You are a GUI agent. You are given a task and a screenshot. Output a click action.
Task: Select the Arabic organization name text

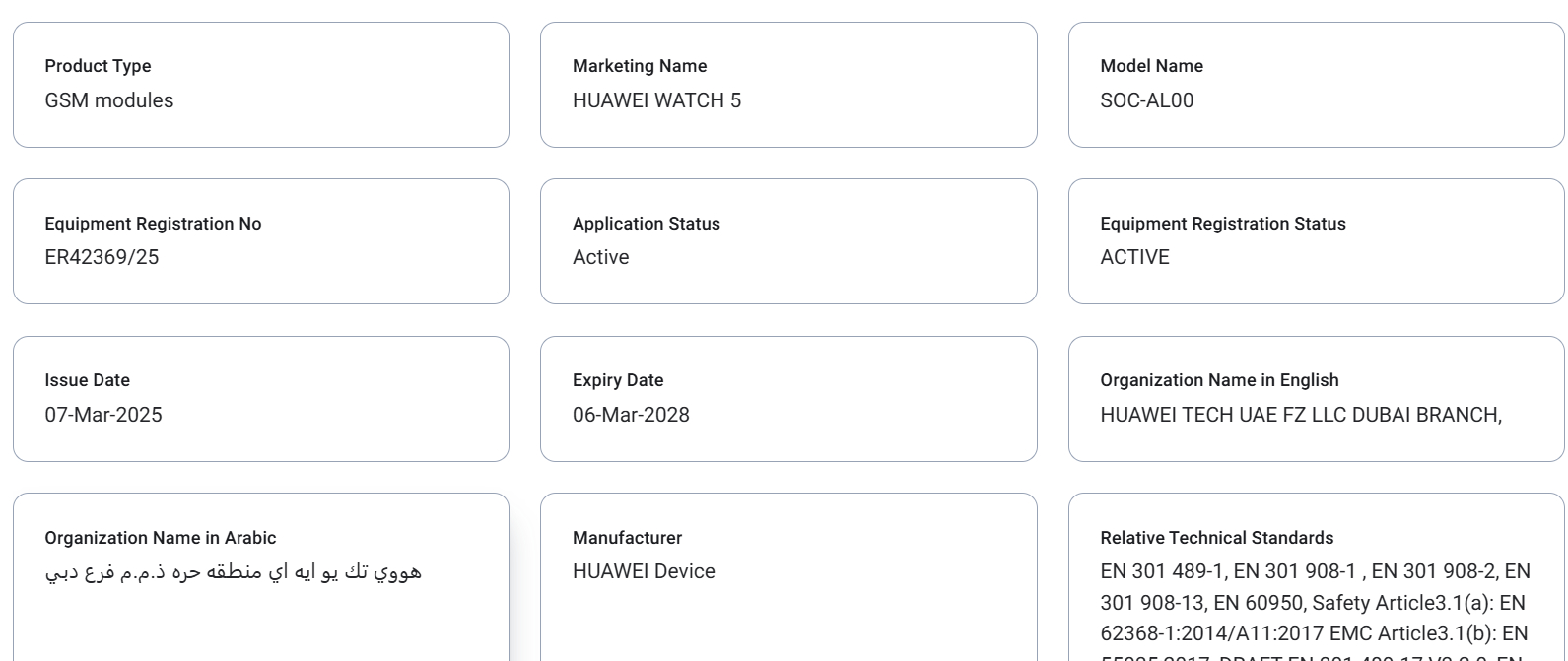233,572
